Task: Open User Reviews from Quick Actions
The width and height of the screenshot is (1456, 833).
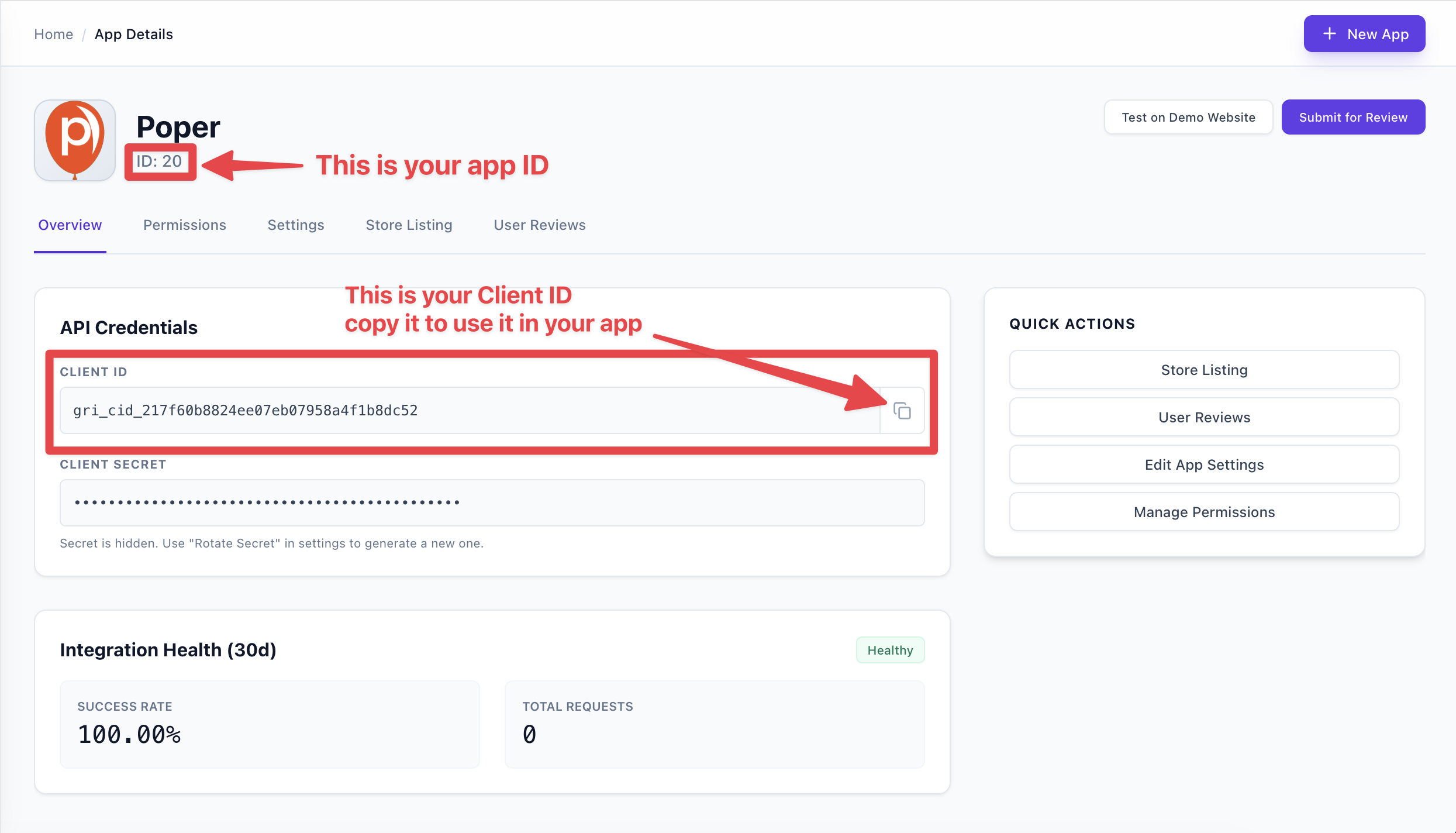Action: pyautogui.click(x=1203, y=417)
